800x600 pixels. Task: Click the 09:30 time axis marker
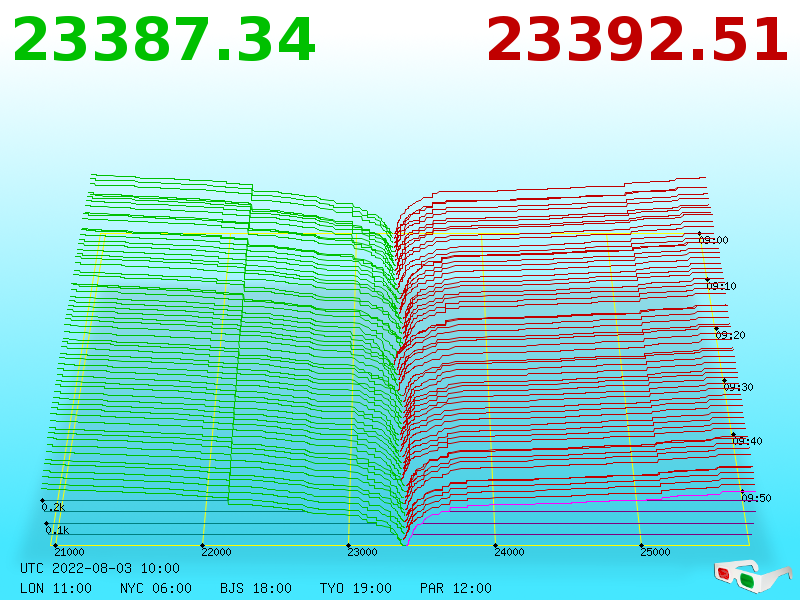tap(738, 387)
